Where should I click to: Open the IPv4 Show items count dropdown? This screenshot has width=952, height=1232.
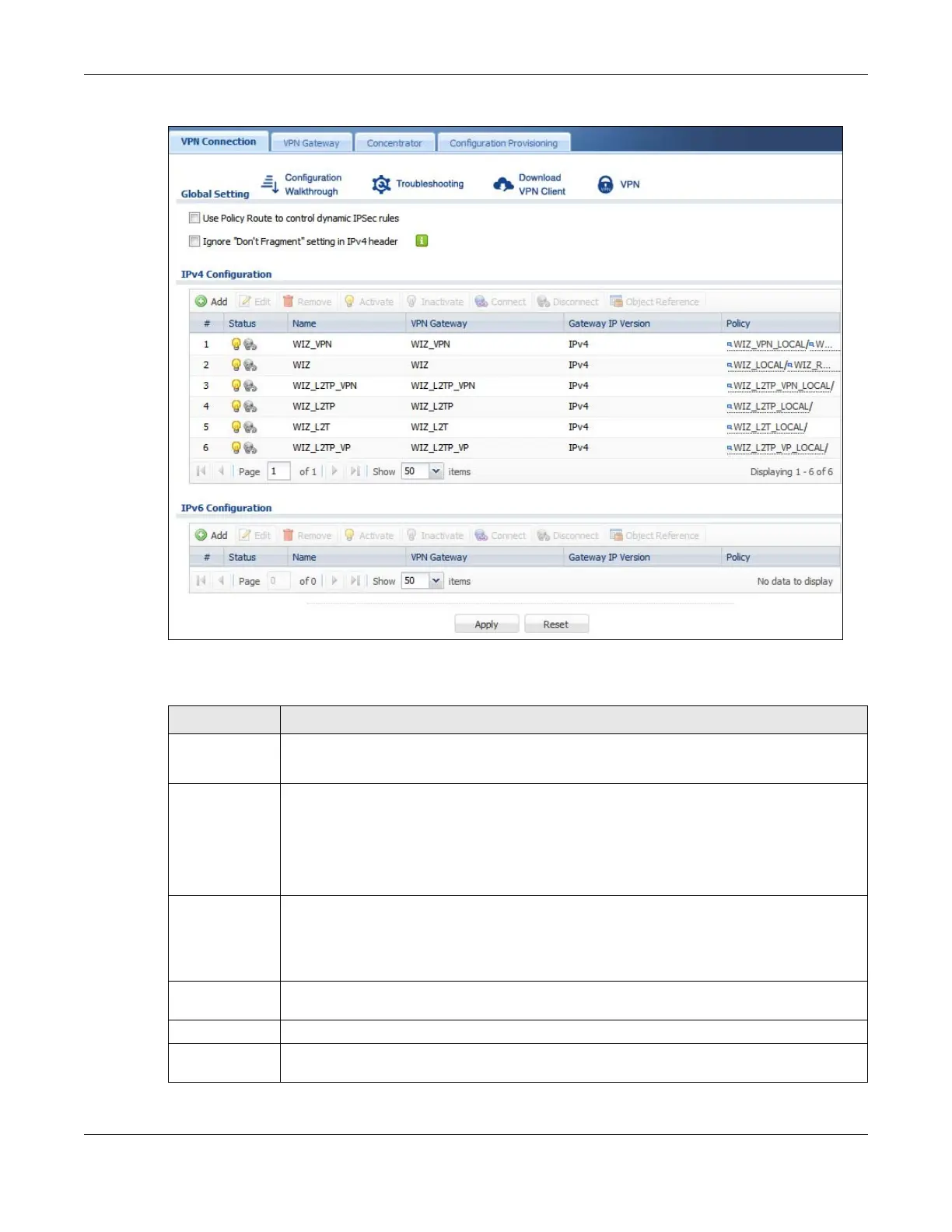436,471
